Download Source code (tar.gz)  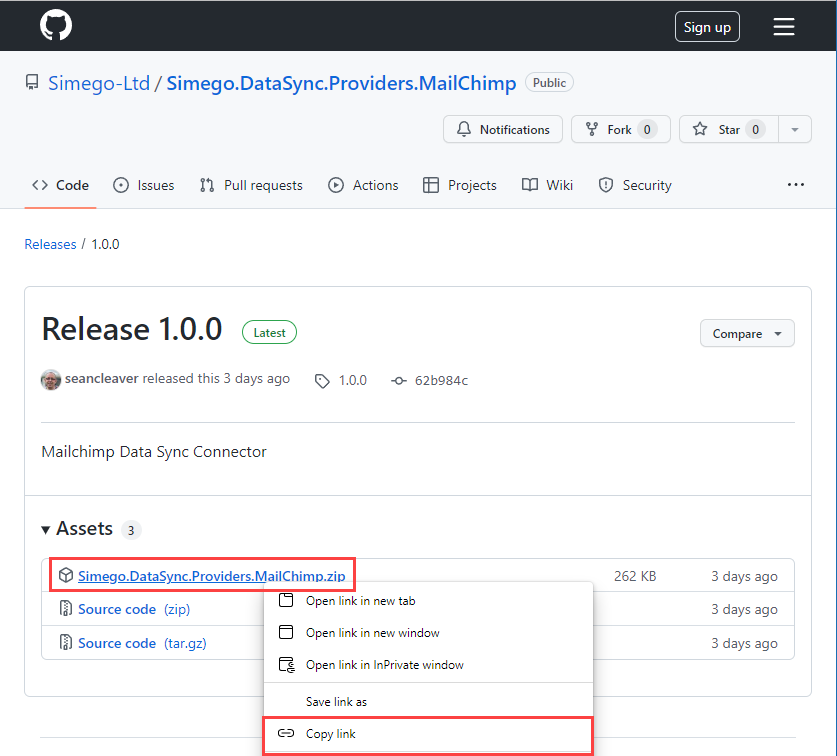[142, 643]
